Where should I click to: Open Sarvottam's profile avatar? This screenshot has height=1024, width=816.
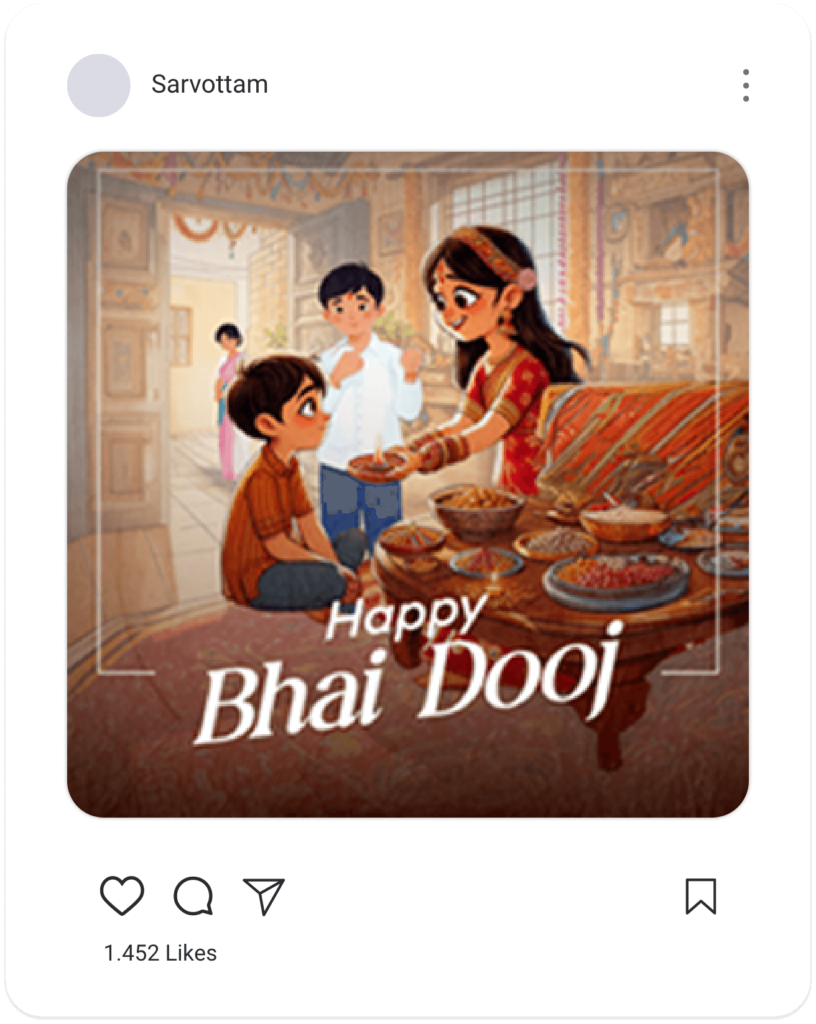(x=99, y=86)
